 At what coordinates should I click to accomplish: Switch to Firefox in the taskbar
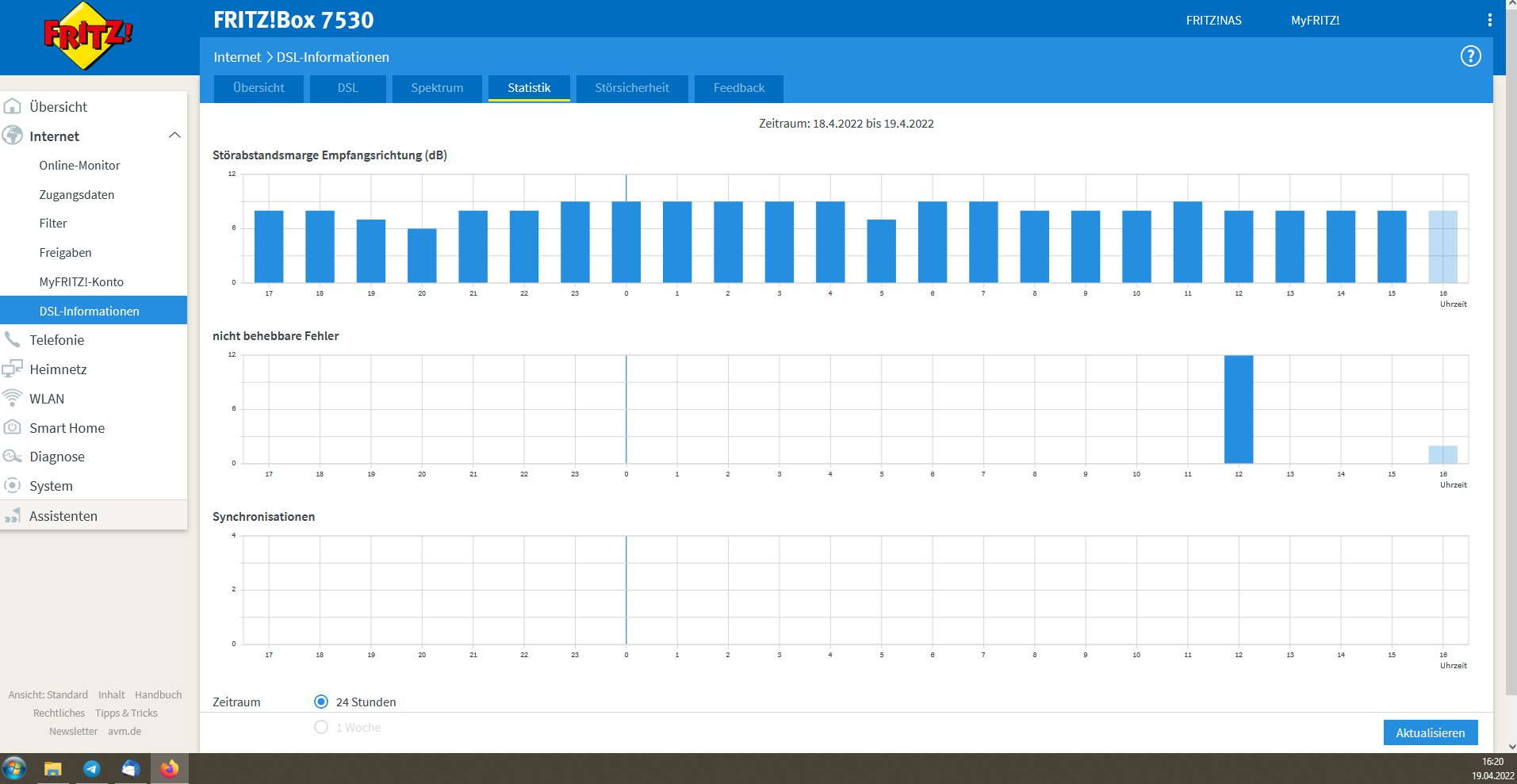[x=170, y=768]
